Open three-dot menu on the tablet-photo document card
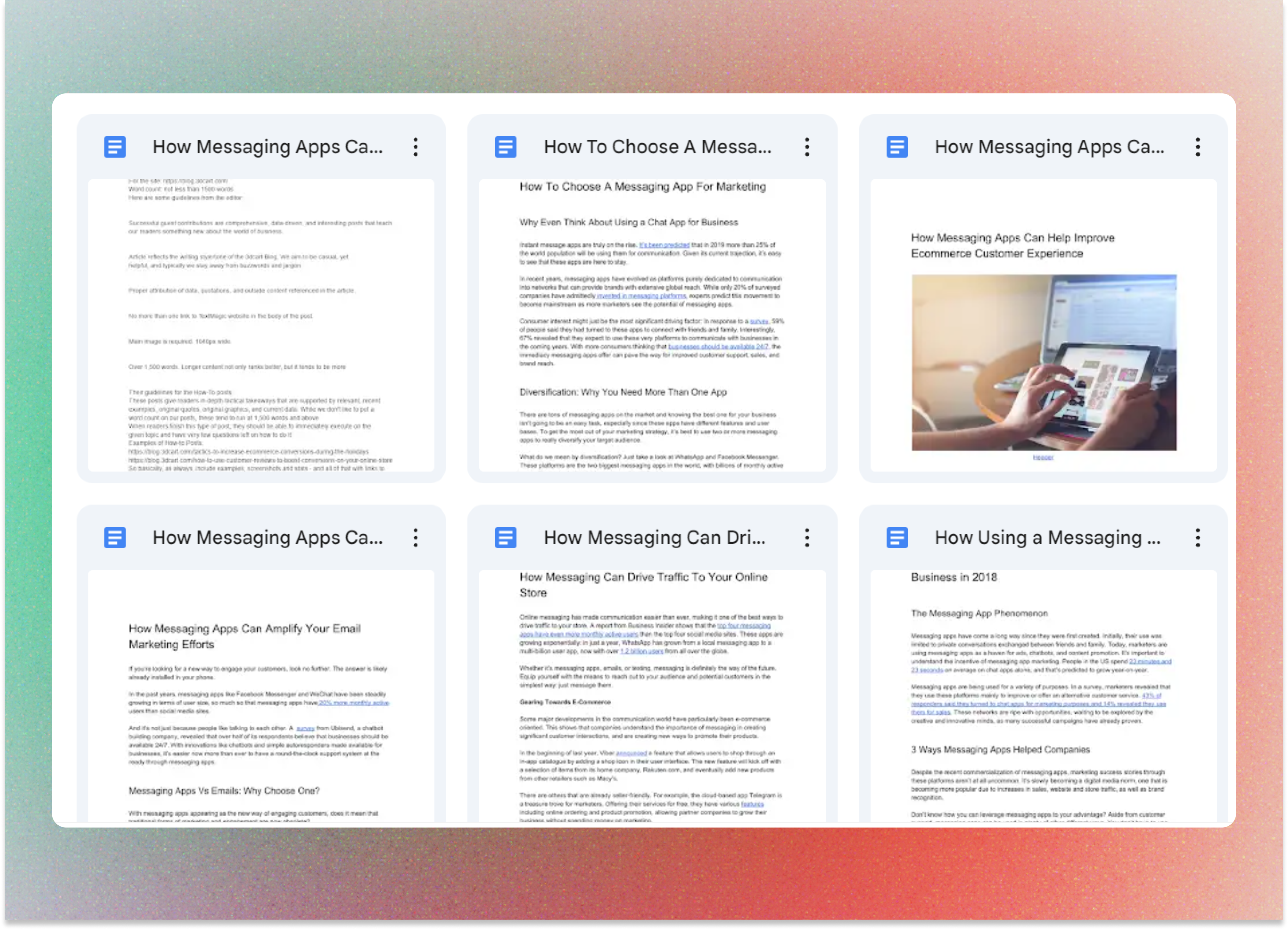The image size is (1288, 930). coord(1198,147)
